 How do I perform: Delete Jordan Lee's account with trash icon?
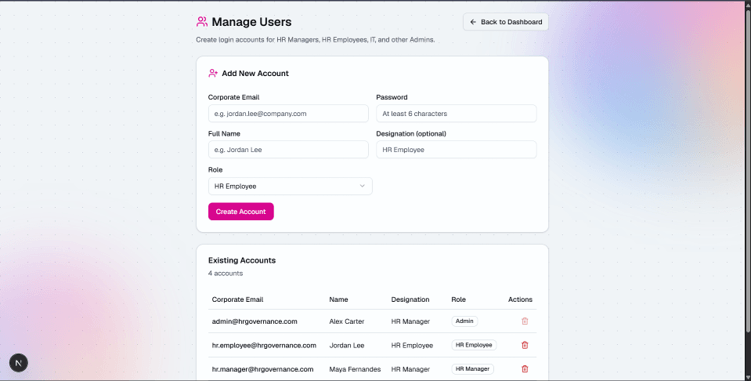click(524, 345)
